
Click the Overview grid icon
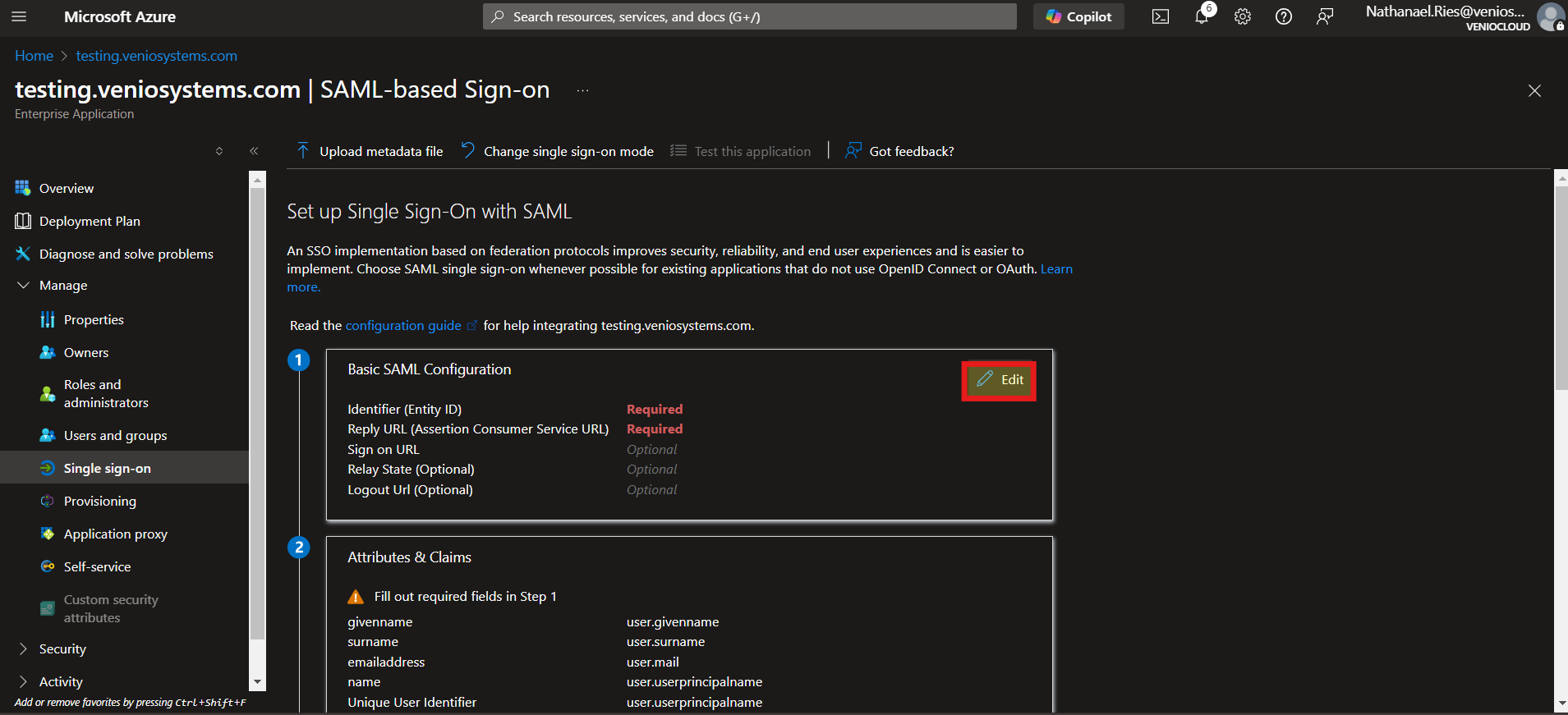[23, 188]
